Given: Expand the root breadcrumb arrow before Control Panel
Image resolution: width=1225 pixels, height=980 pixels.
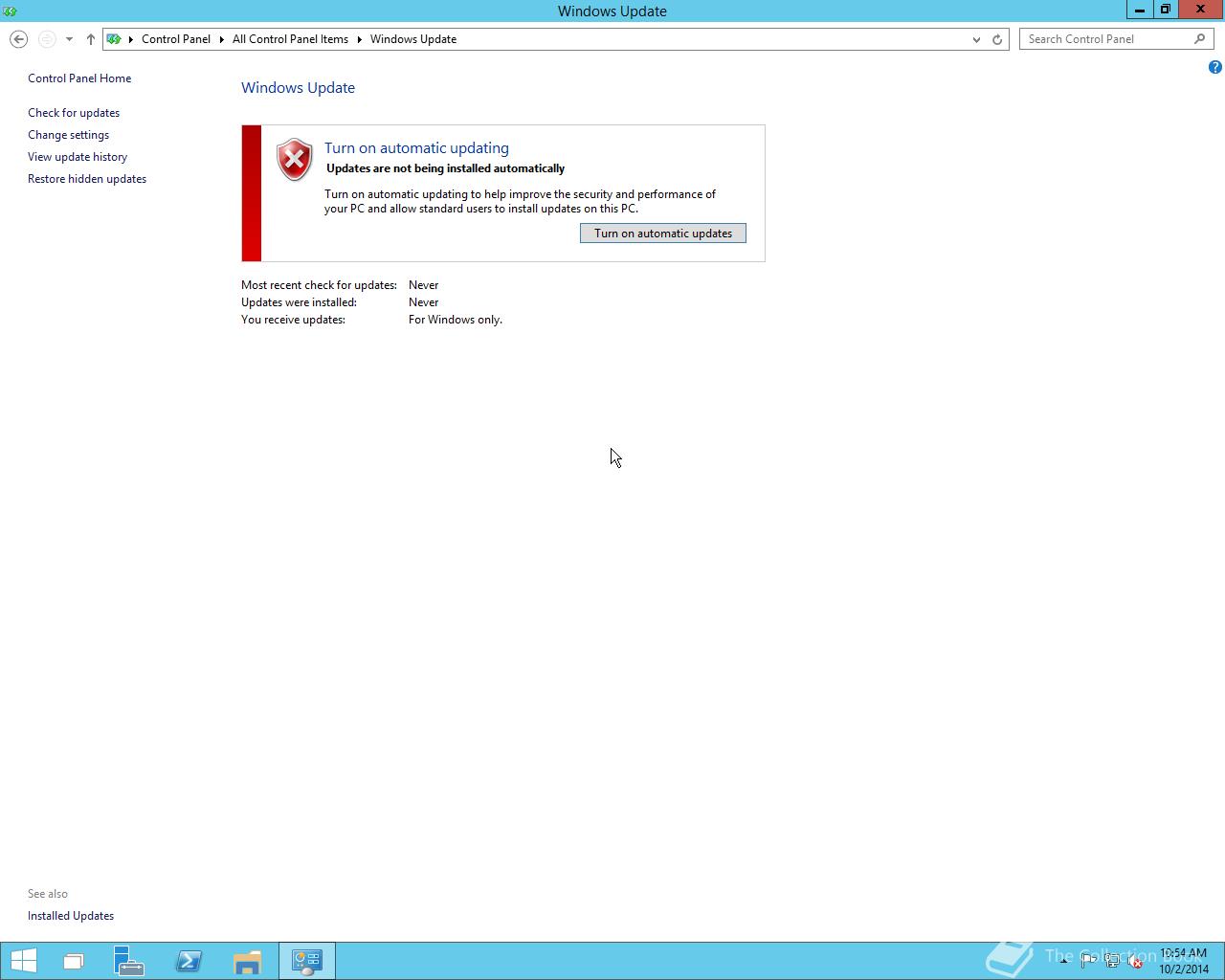Looking at the screenshot, I should point(131,39).
